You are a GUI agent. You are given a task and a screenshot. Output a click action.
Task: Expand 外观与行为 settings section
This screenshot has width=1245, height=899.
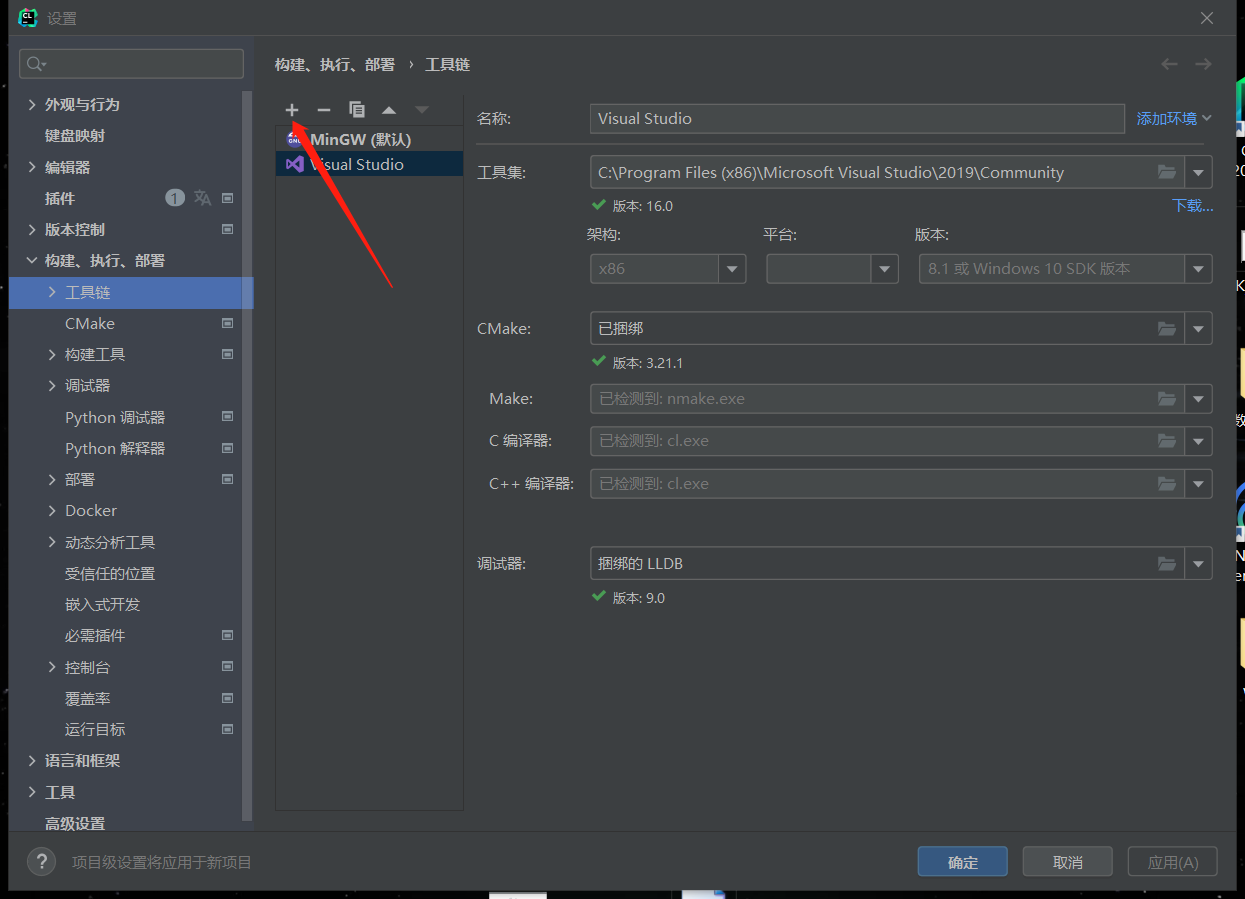click(32, 104)
